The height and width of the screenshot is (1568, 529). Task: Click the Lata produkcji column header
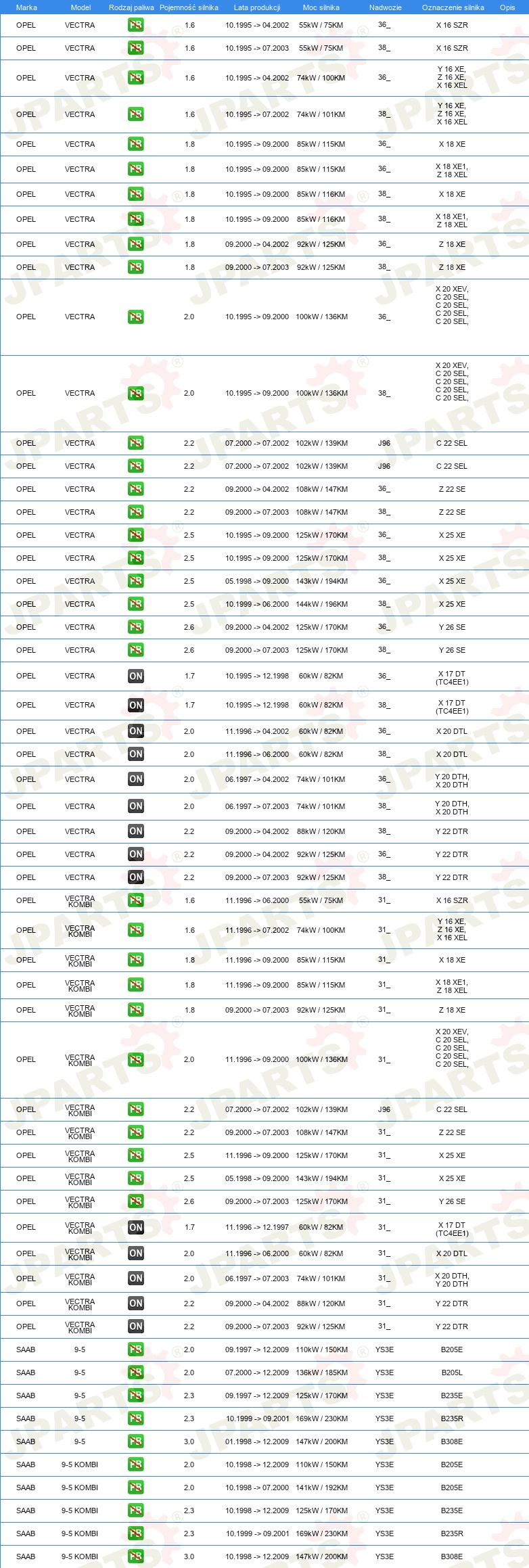point(257,7)
